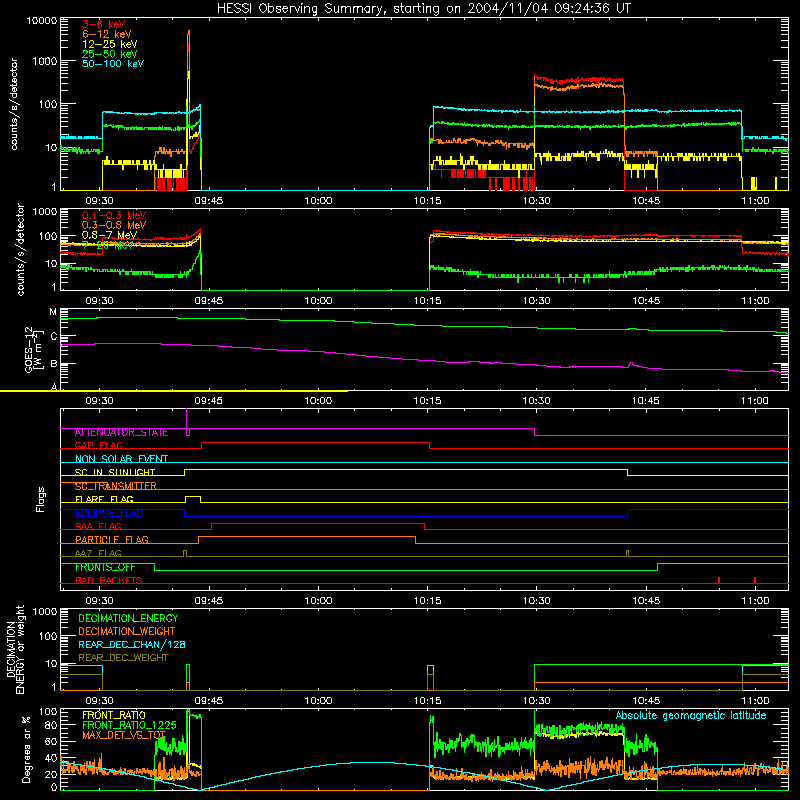Click the SC_TRANSMITTER flag label
Screen dimensions: 800x800
click(116, 486)
